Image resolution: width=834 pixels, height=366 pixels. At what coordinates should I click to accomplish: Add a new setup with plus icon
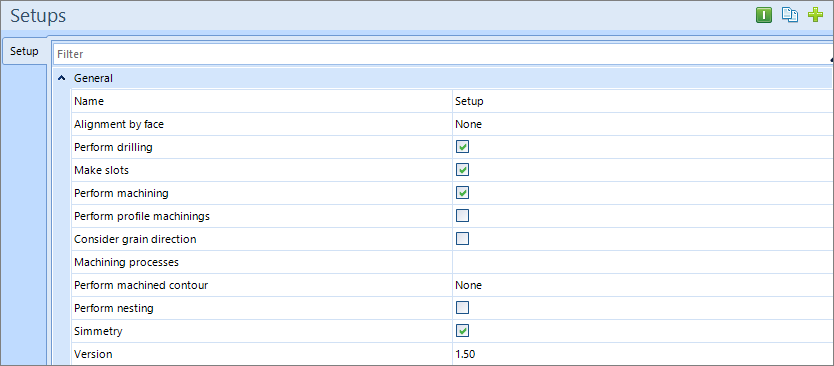point(815,15)
